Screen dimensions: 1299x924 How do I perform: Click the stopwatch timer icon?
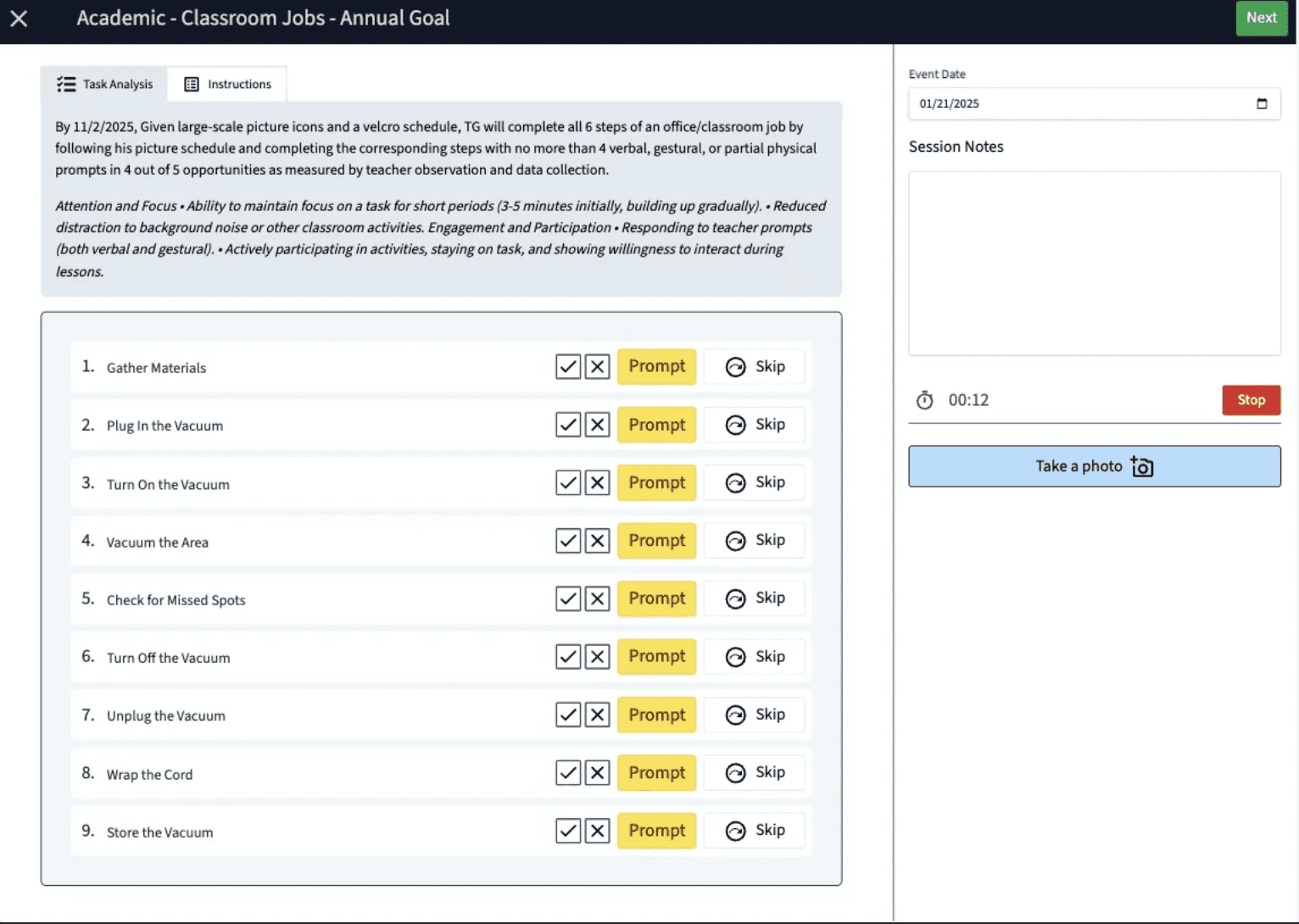coord(924,400)
